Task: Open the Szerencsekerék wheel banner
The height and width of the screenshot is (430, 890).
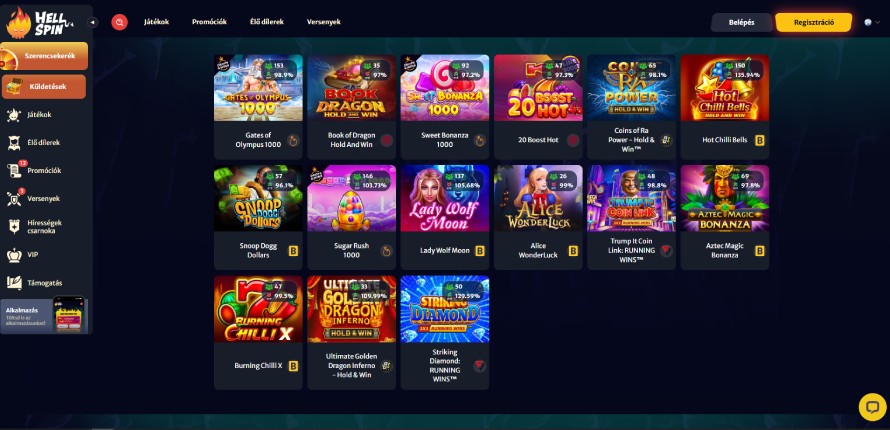Action: tap(44, 56)
